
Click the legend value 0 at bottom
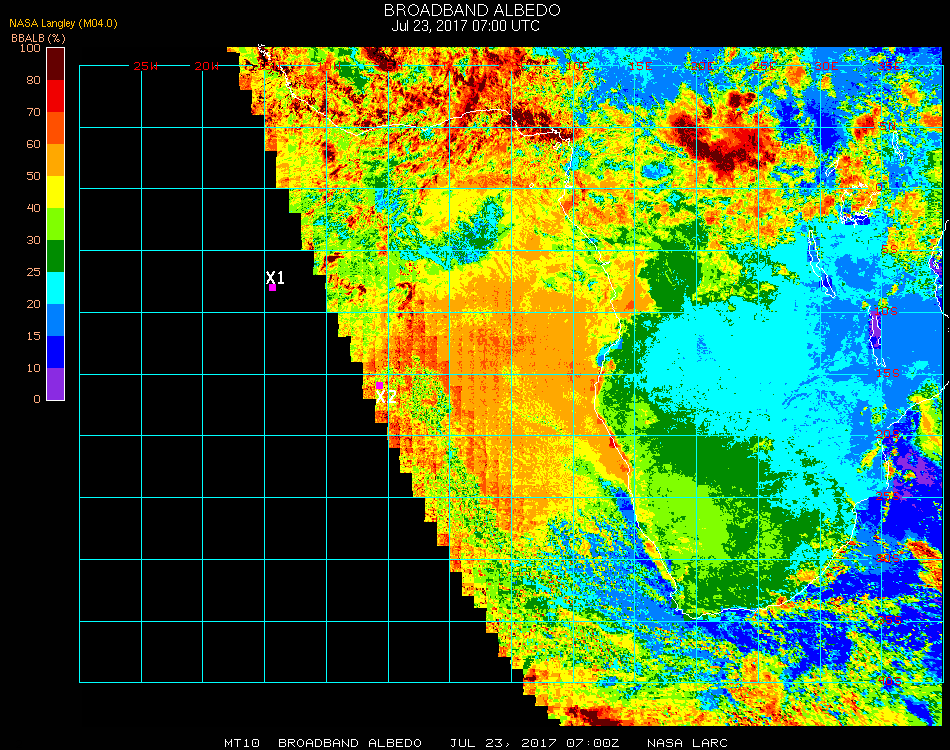point(37,399)
